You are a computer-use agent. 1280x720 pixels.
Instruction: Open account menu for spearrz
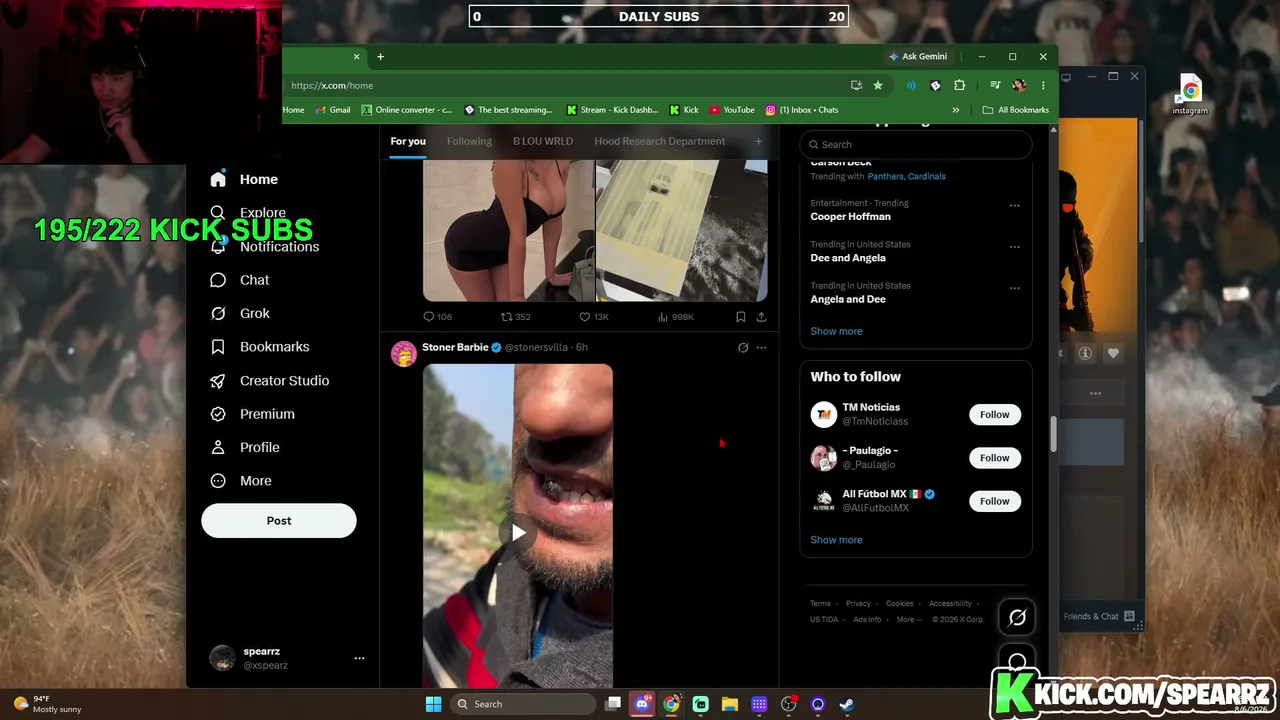(359, 658)
